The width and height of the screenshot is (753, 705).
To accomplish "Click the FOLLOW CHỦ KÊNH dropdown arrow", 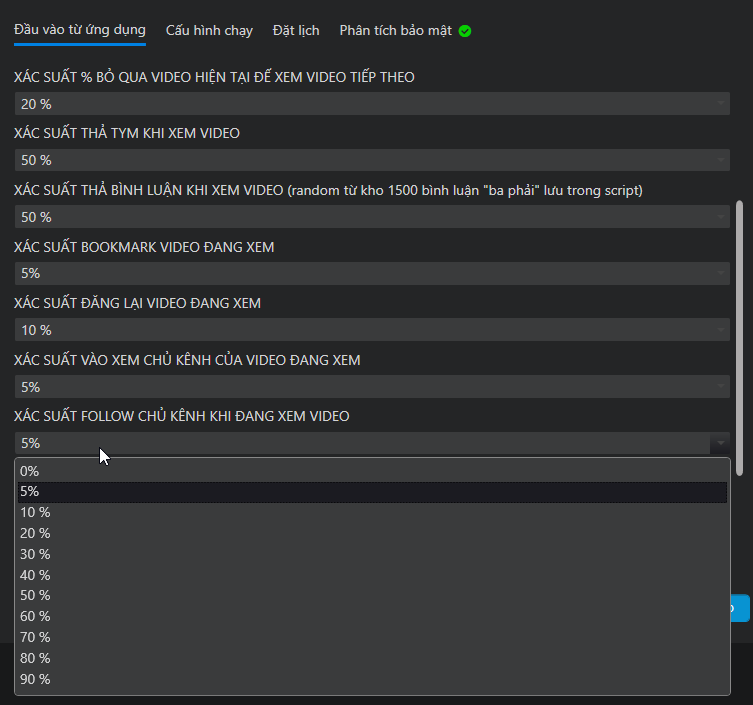I will (719, 443).
